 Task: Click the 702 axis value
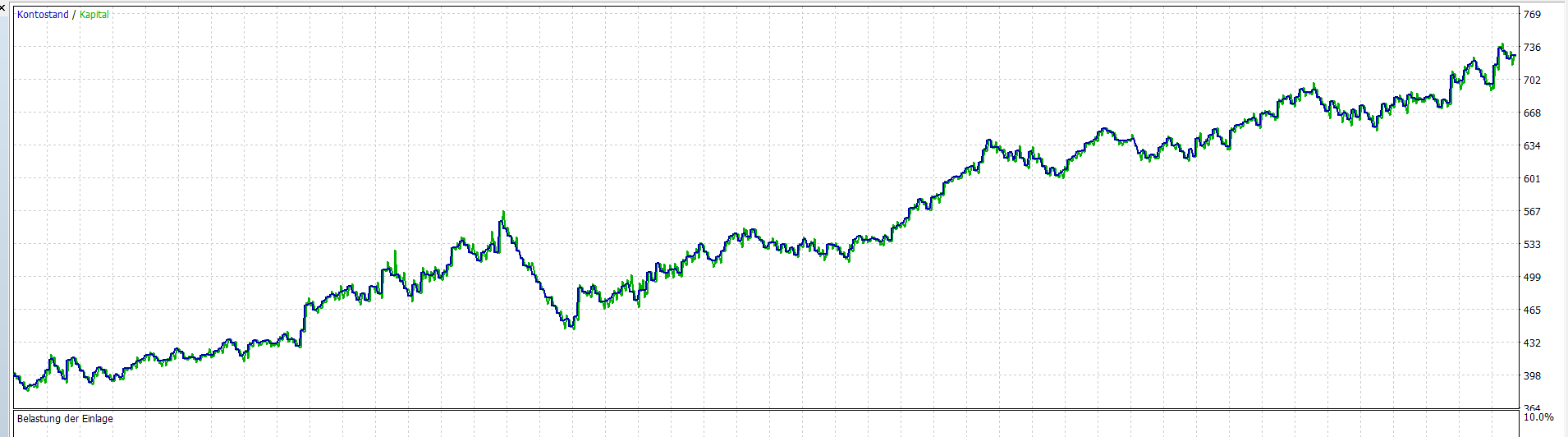1532,80
